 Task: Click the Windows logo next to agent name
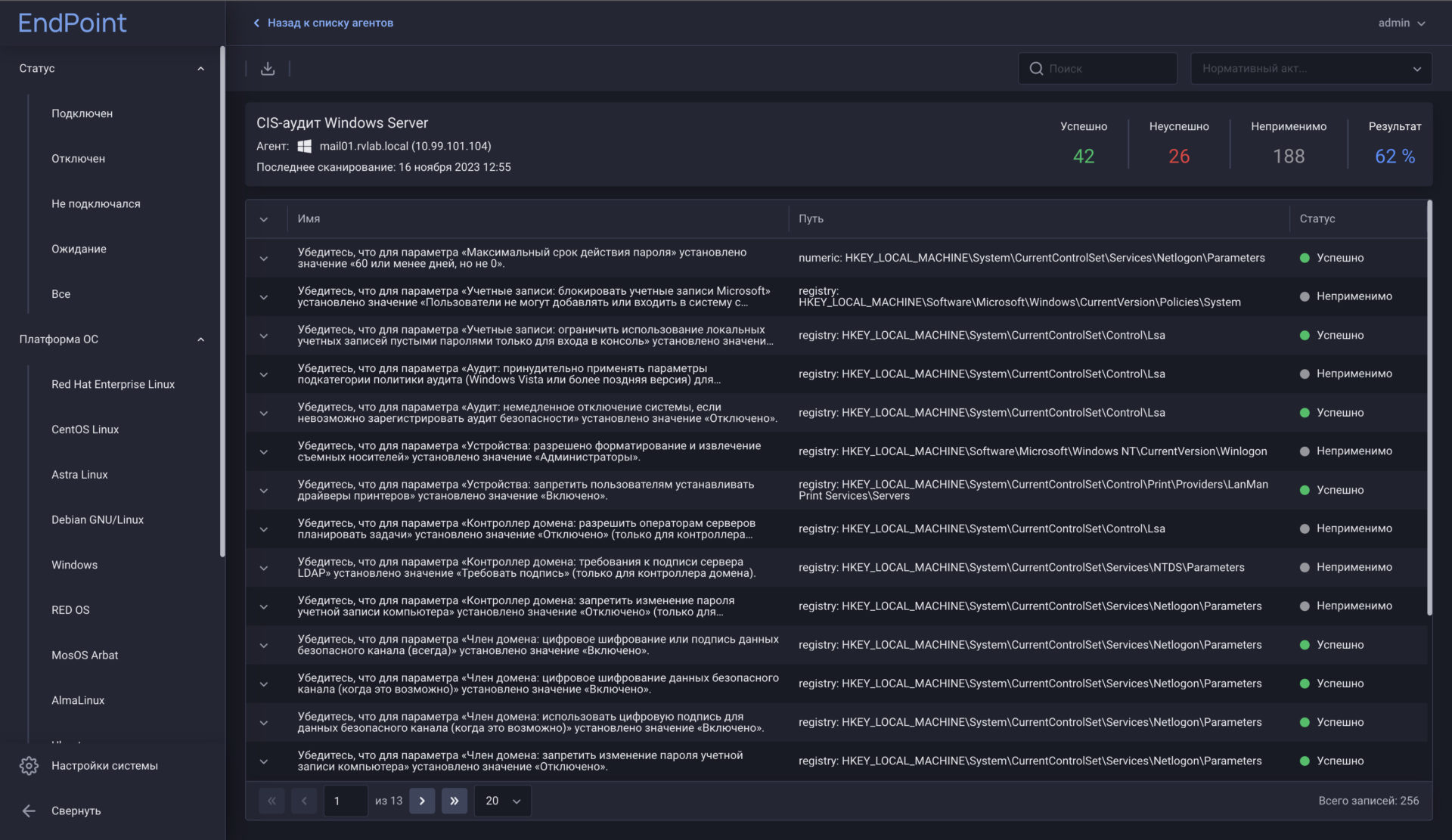coord(304,146)
